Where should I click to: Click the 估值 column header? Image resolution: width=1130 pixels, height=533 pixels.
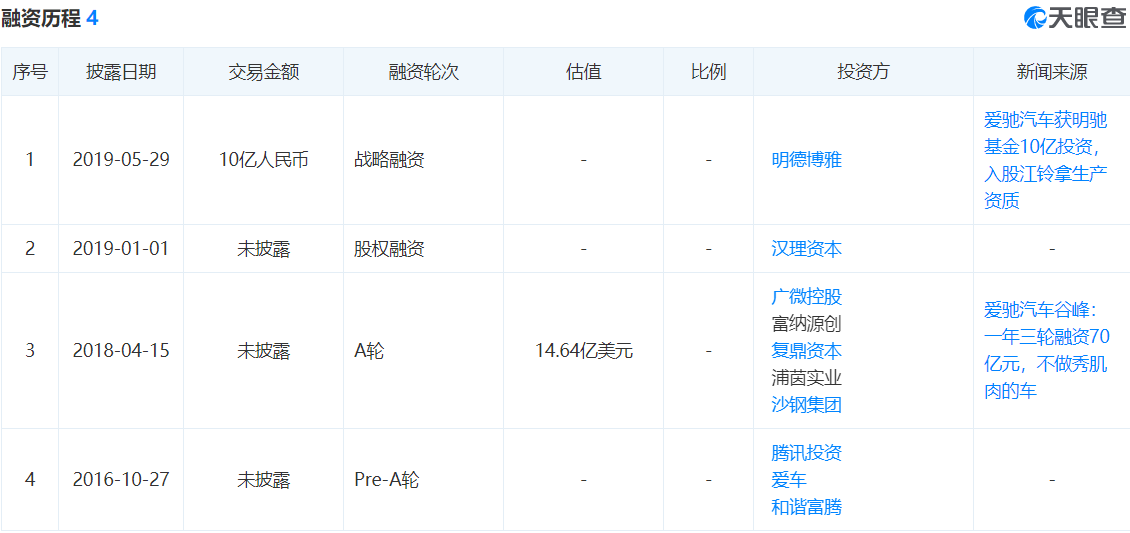click(x=584, y=72)
